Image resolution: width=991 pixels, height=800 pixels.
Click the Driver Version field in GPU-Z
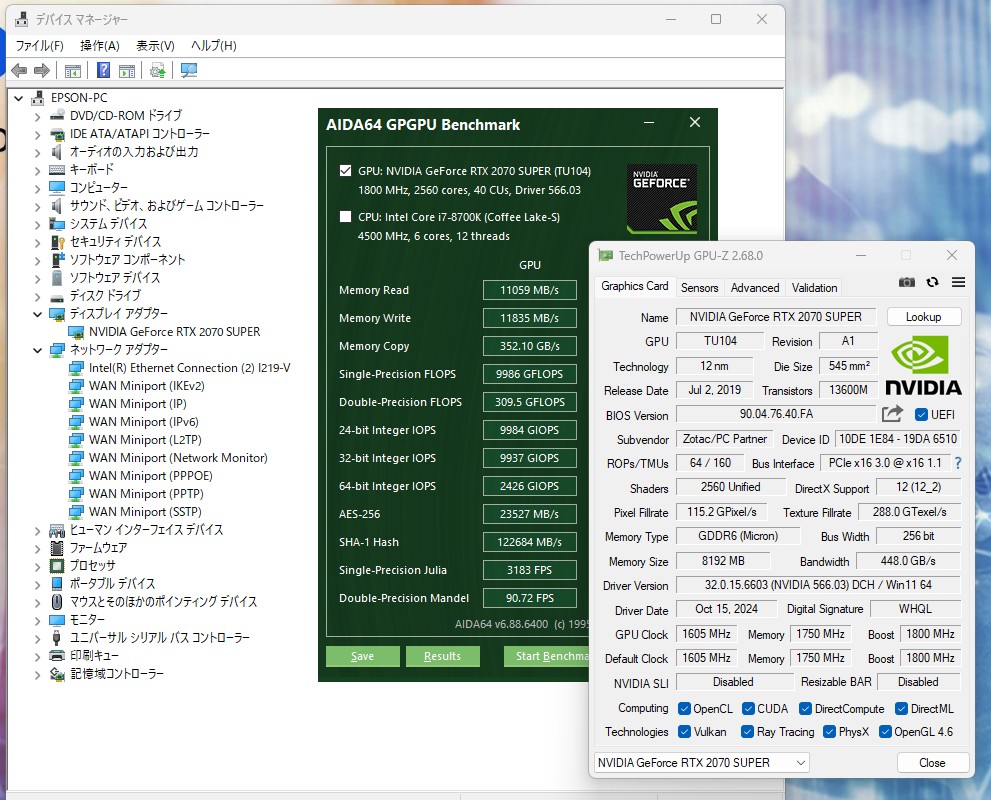(818, 585)
